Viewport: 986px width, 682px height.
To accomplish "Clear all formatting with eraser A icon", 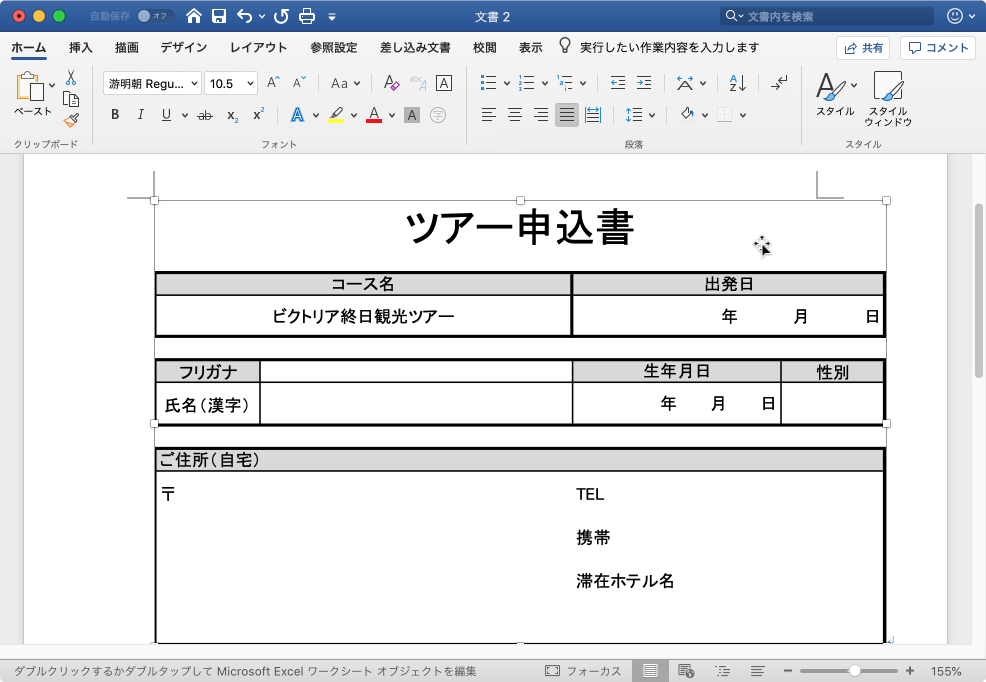I will coord(391,83).
